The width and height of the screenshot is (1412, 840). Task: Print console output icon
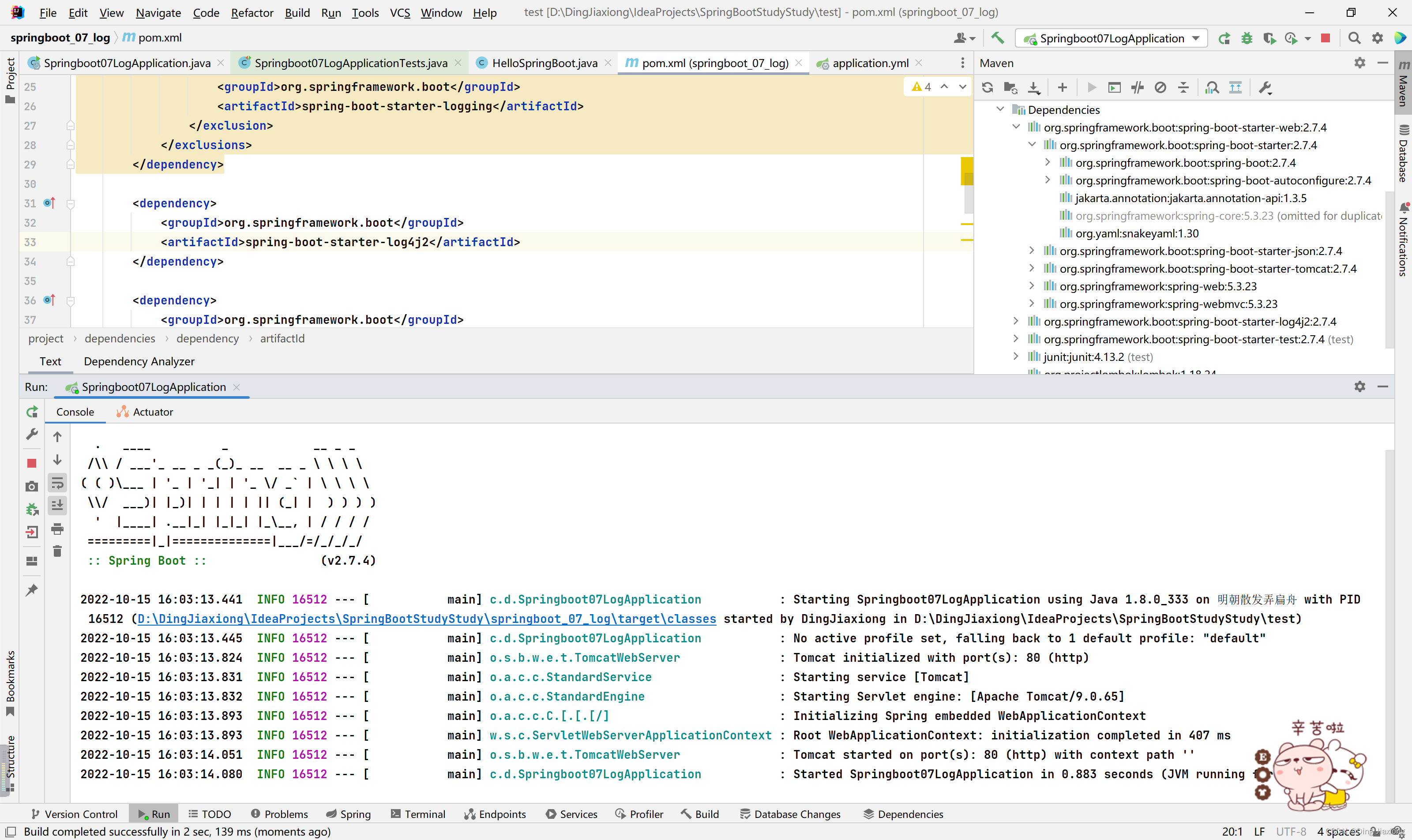[57, 529]
